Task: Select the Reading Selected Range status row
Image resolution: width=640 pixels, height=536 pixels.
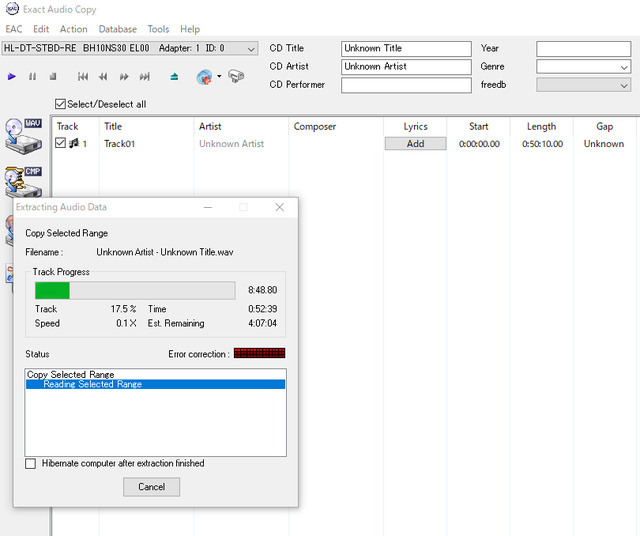Action: [x=155, y=384]
